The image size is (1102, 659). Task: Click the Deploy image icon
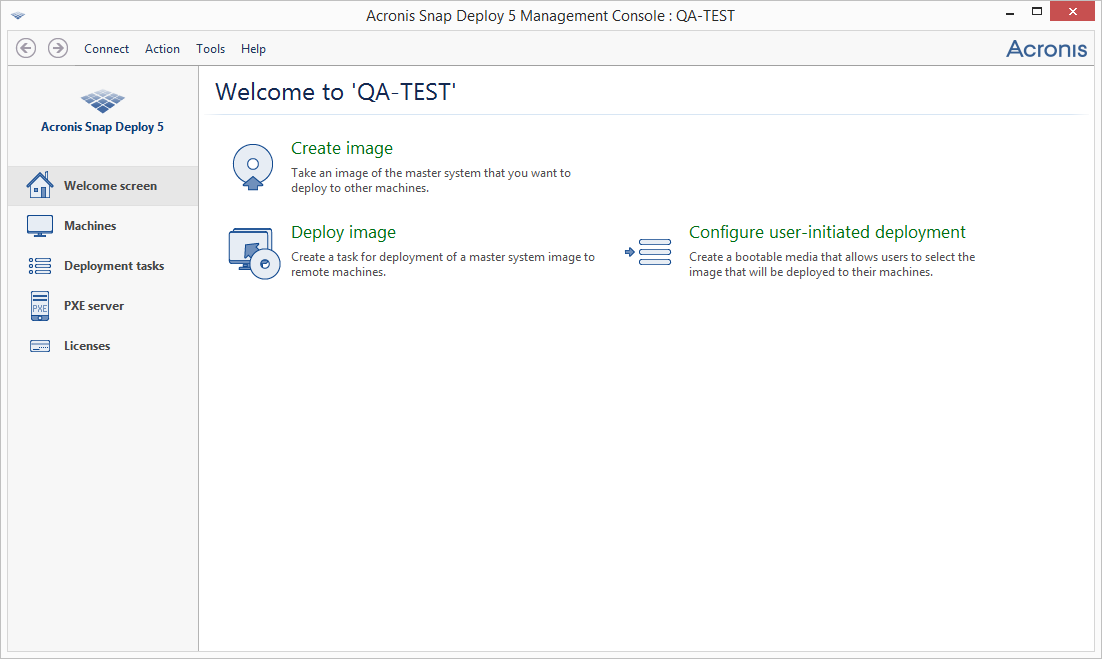tap(254, 253)
